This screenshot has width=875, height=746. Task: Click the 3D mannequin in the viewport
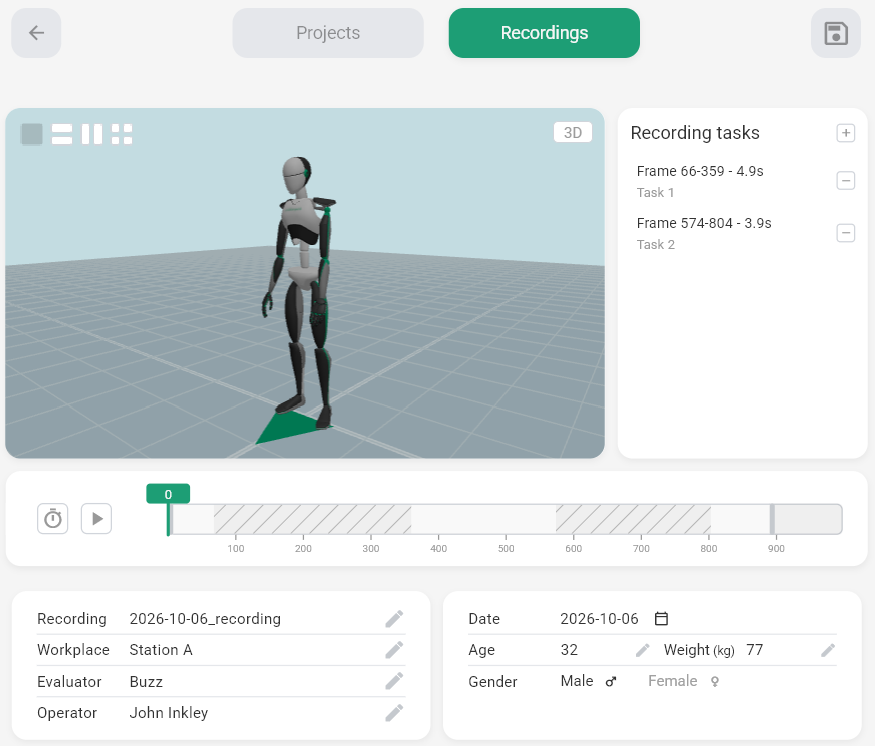click(302, 293)
